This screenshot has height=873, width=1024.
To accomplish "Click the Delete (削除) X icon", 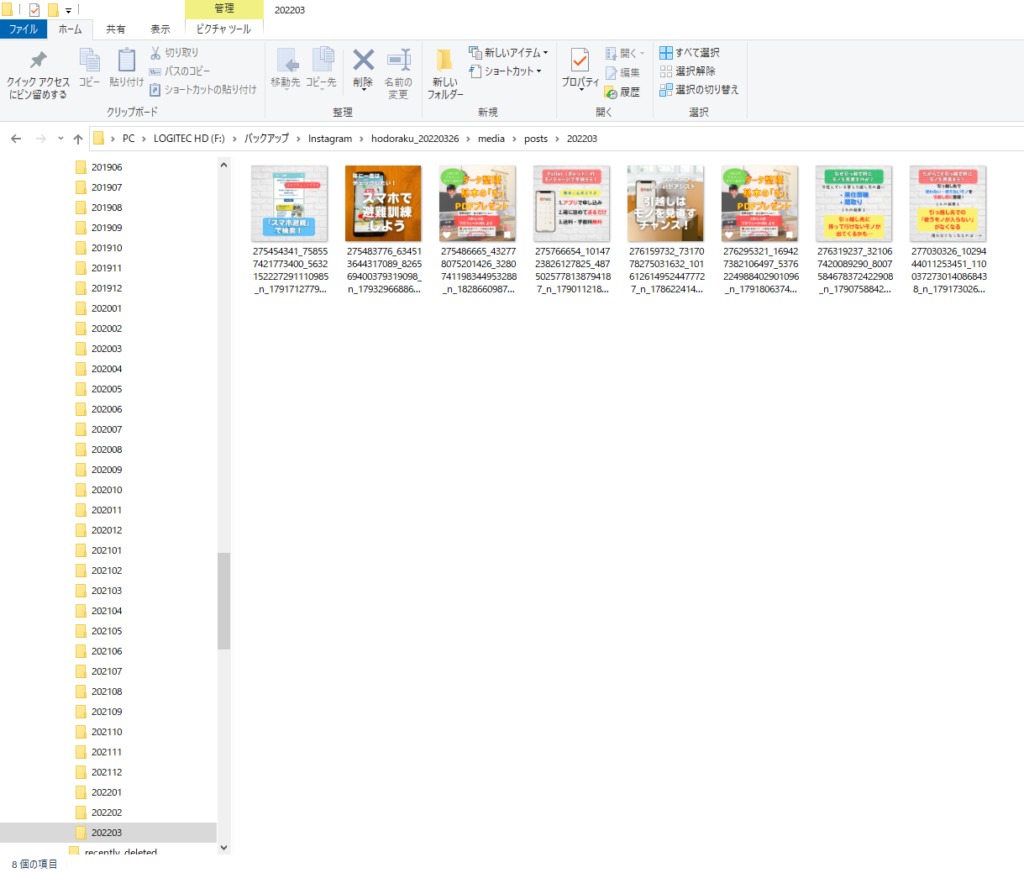I will click(363, 62).
